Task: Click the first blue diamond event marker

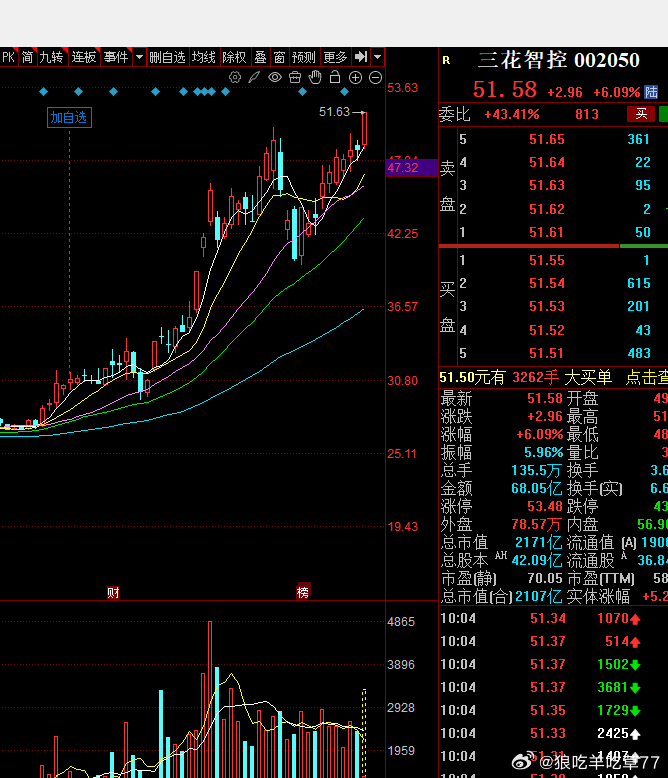Action: click(x=44, y=91)
